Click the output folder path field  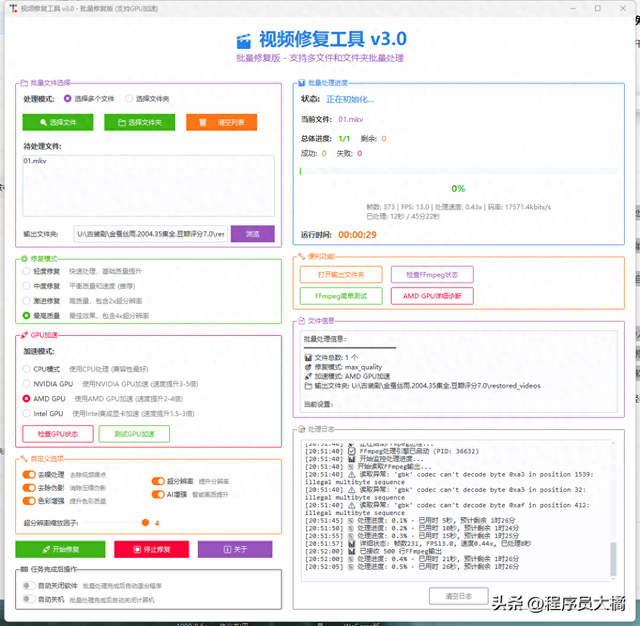[151, 234]
